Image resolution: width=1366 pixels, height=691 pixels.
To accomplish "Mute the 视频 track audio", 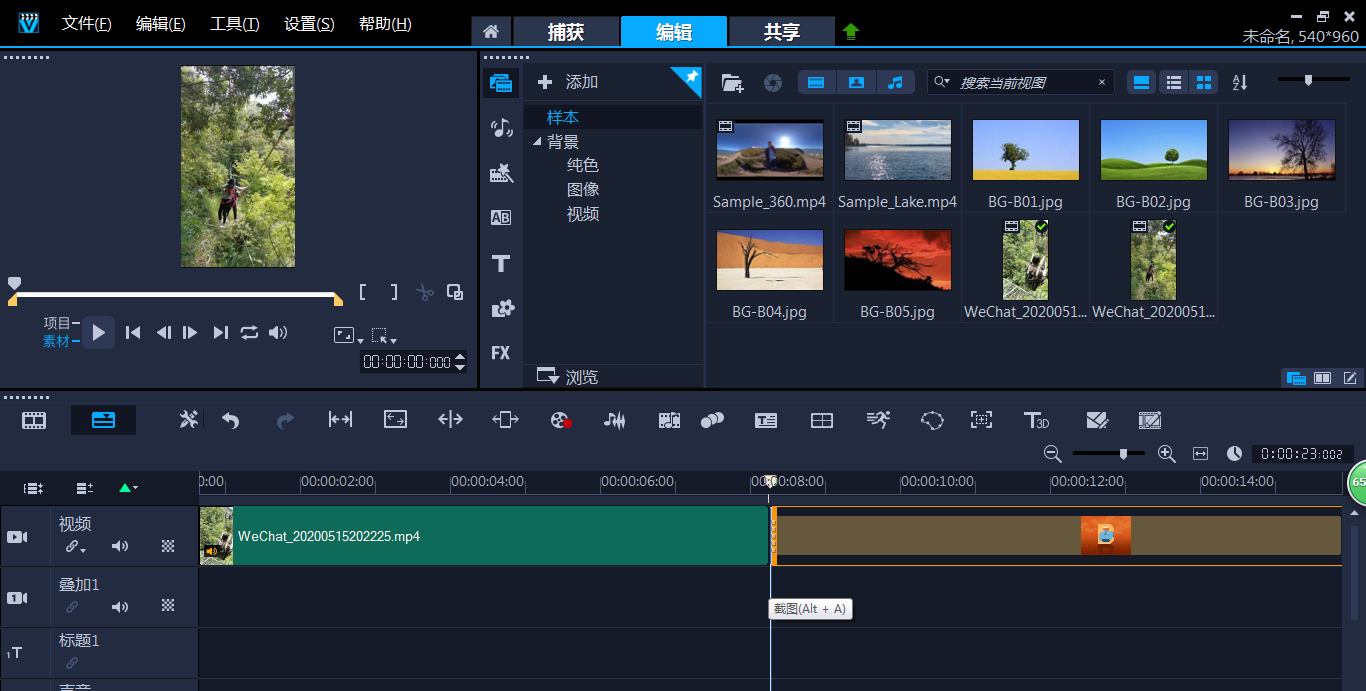I will pos(120,546).
